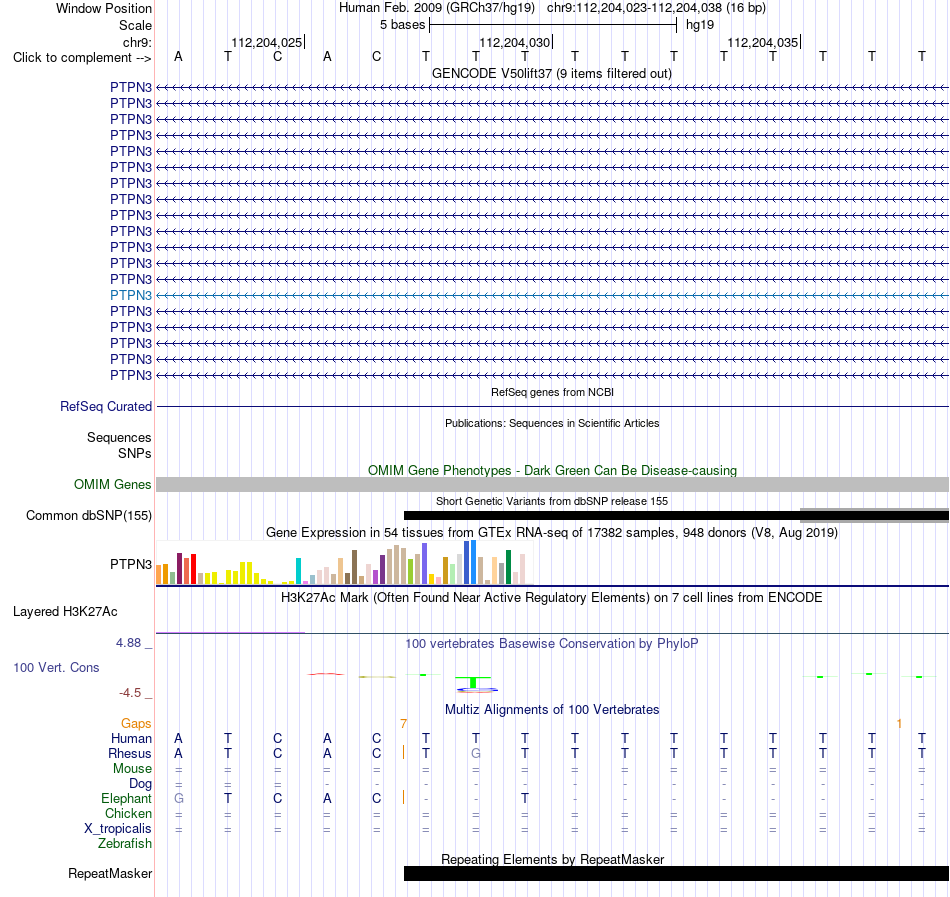Click the 'Rhesus' alignment row label
950x897 pixels.
(130, 753)
